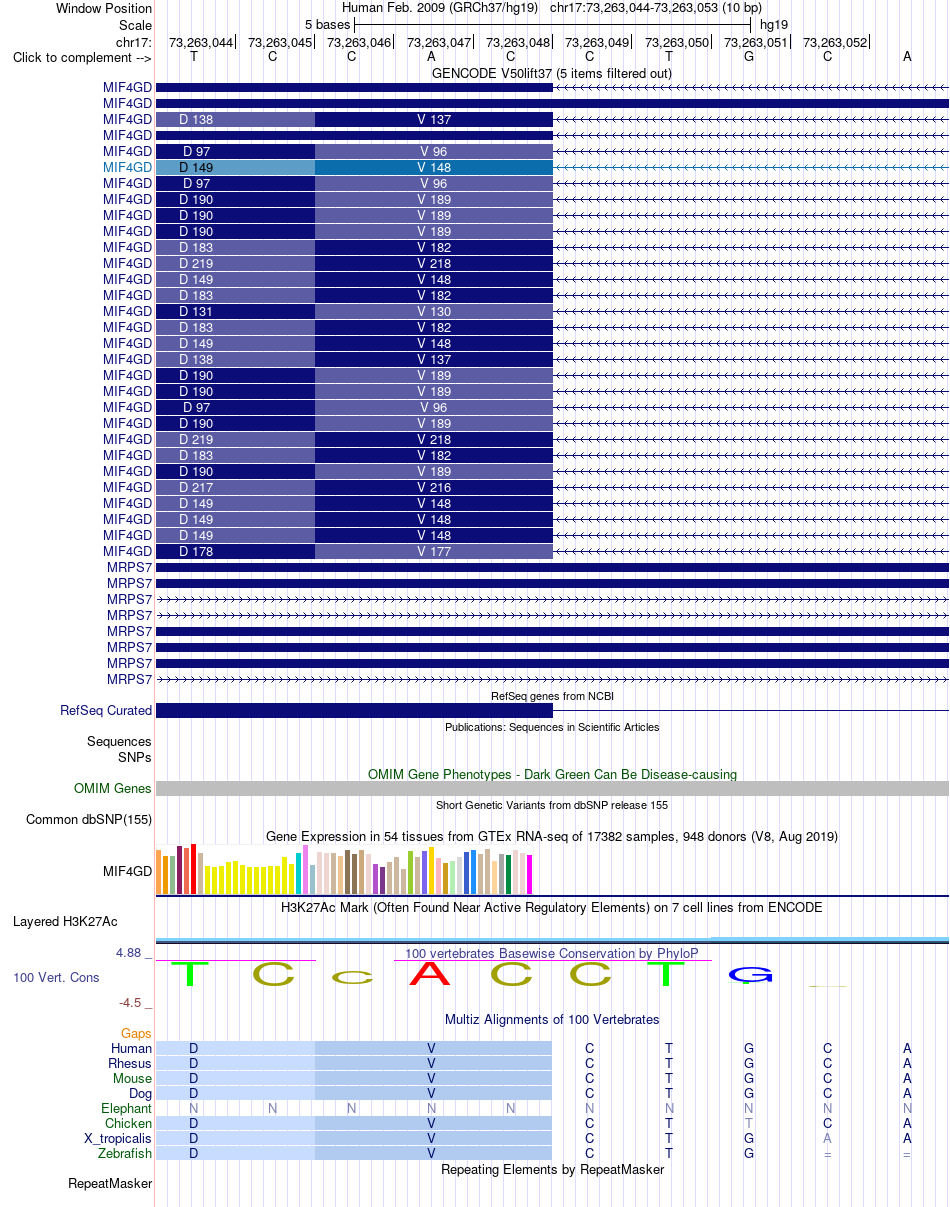Click Repeating Elements by RepeatMasker title
This screenshot has height=1207, width=950.
(552, 1169)
